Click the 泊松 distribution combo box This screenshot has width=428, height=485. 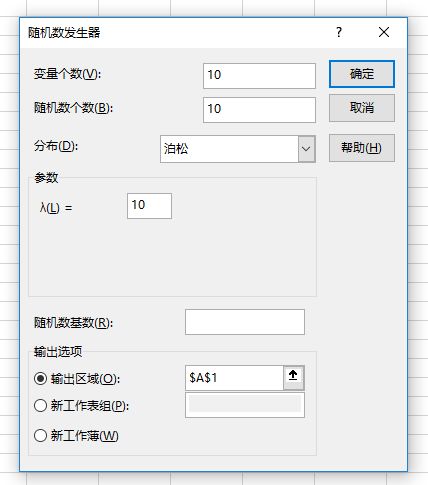point(238,149)
